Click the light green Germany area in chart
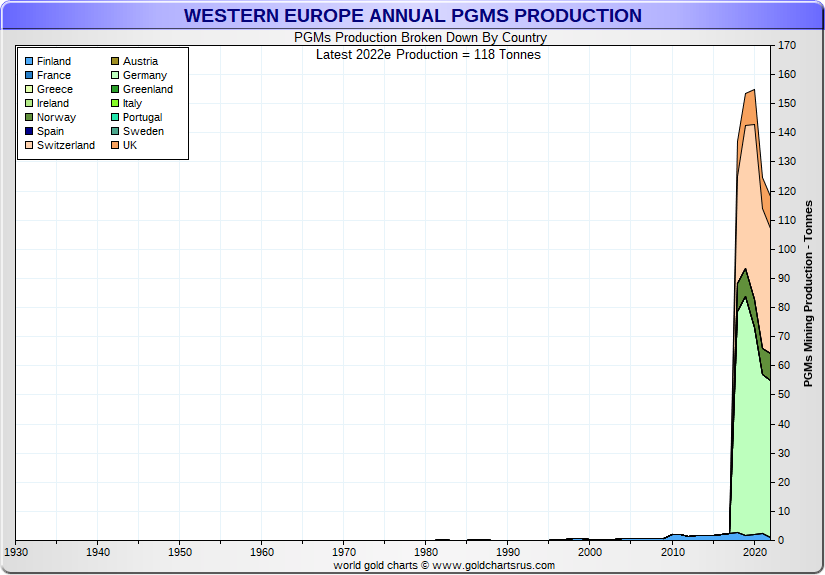This screenshot has width=825, height=575. (x=750, y=430)
